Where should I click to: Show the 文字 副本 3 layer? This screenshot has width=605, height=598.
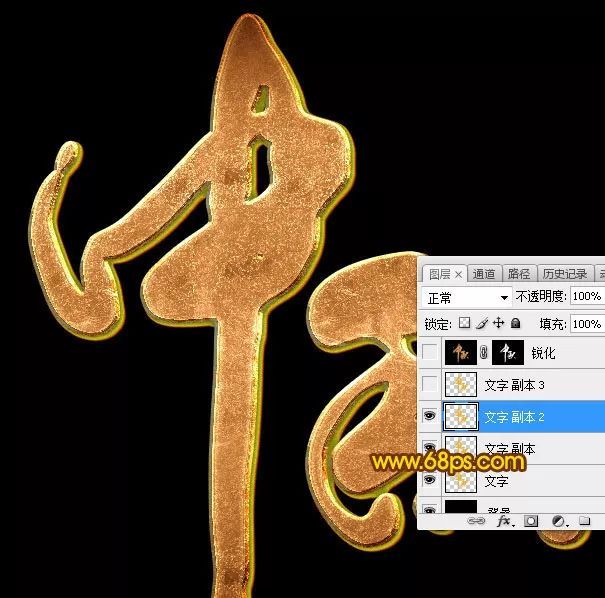[430, 384]
